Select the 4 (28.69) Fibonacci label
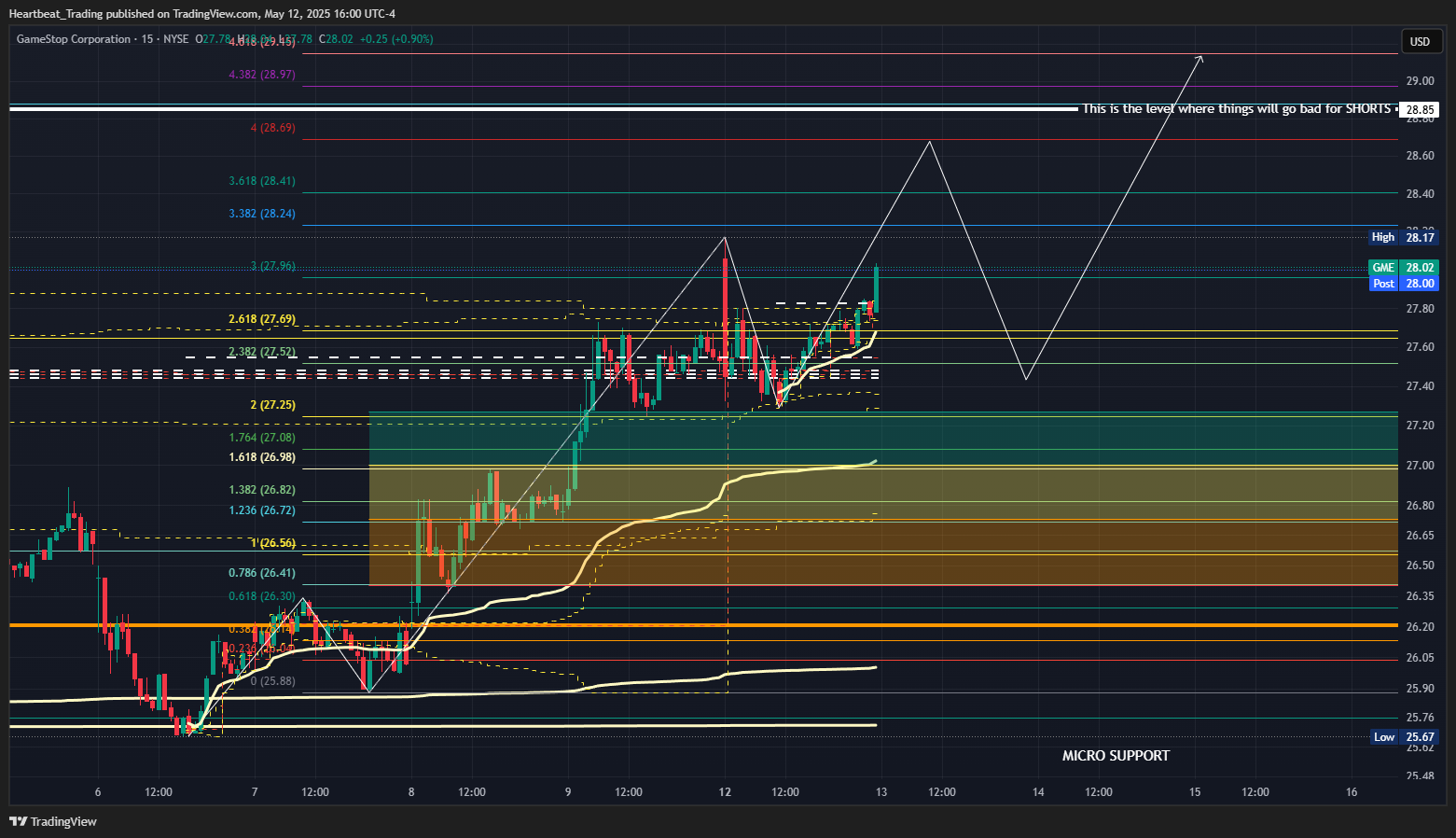The height and width of the screenshot is (838, 1456). [x=273, y=128]
